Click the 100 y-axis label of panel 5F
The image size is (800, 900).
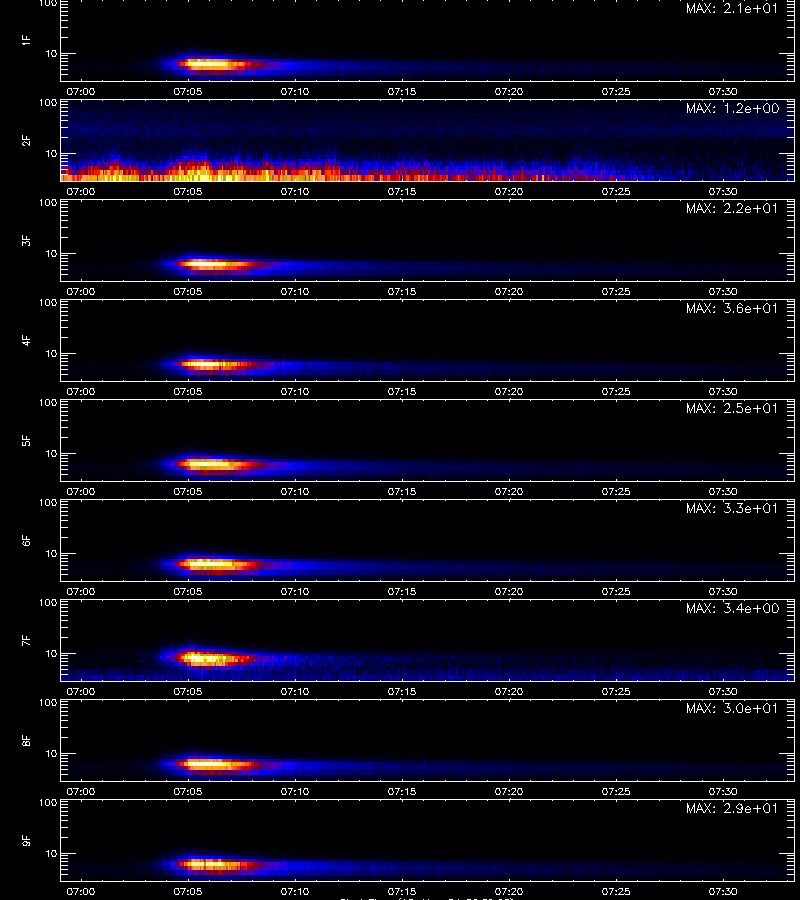(48, 403)
